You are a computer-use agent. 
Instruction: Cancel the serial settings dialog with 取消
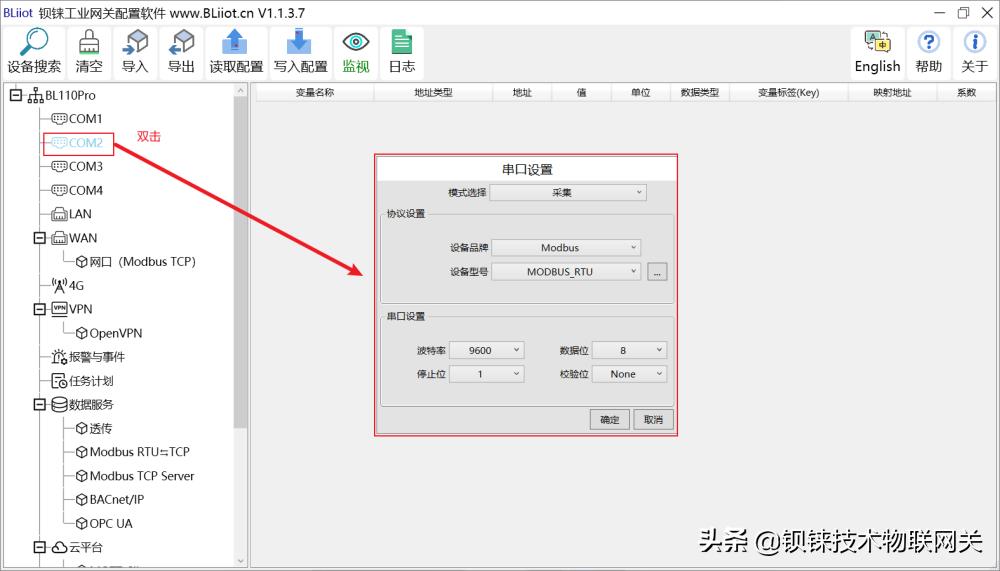653,419
